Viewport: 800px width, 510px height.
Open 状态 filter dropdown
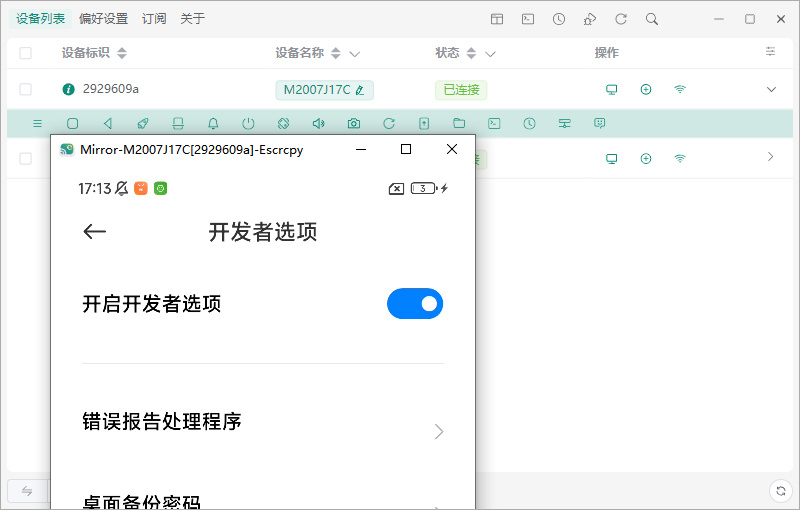[490, 54]
